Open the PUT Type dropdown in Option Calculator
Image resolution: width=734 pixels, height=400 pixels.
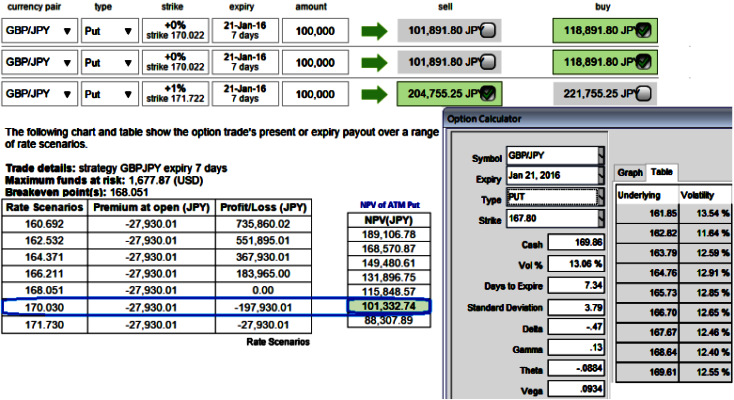(555, 197)
